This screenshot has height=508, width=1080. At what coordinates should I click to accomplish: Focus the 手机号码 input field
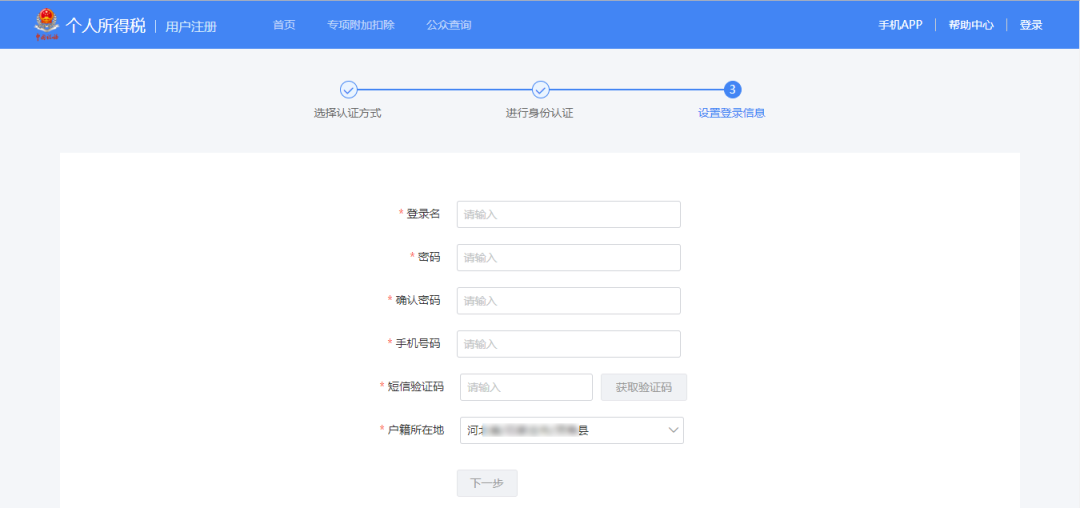pyautogui.click(x=568, y=344)
